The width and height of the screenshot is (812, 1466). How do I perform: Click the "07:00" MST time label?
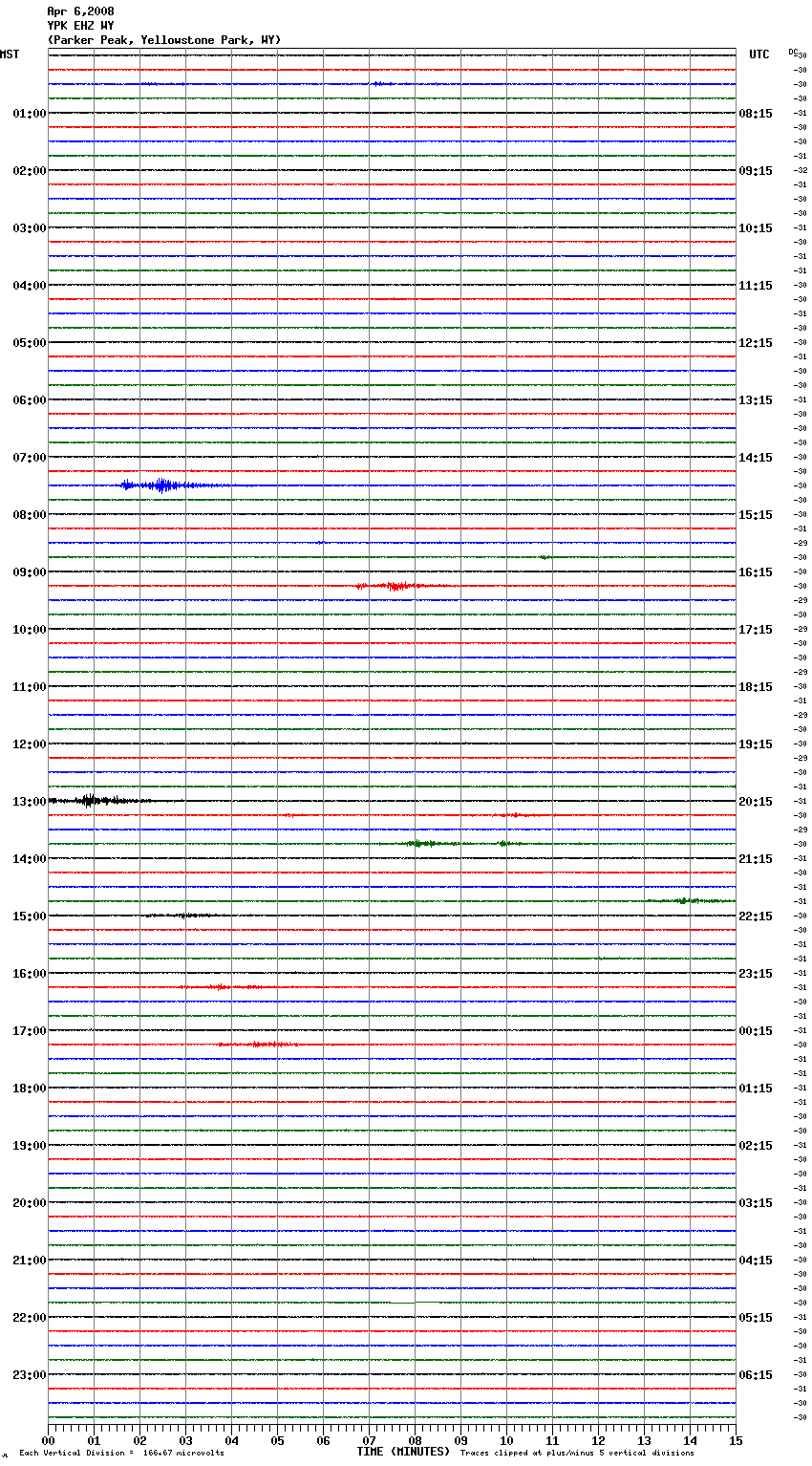tap(30, 458)
